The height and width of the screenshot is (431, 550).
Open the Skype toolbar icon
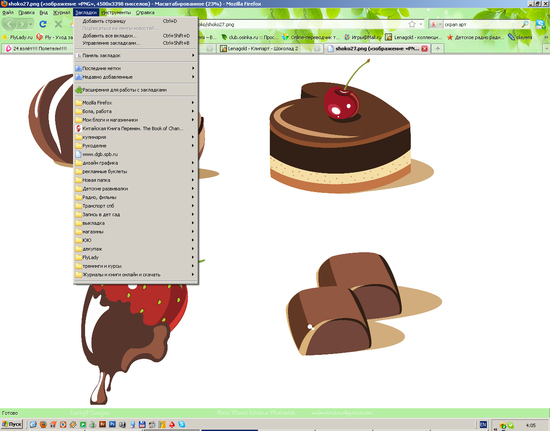point(540,24)
